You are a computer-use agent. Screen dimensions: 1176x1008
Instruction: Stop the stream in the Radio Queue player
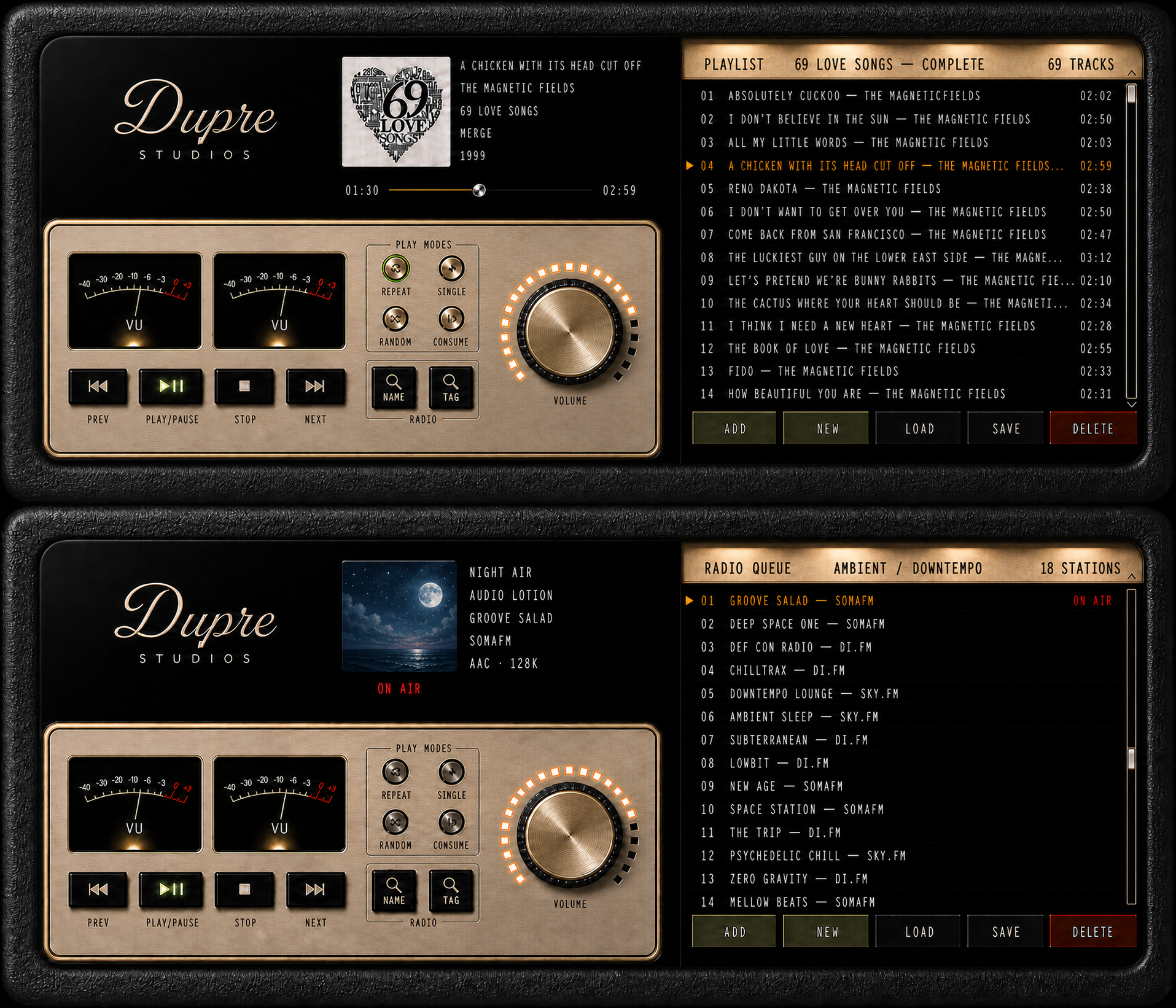pyautogui.click(x=244, y=890)
